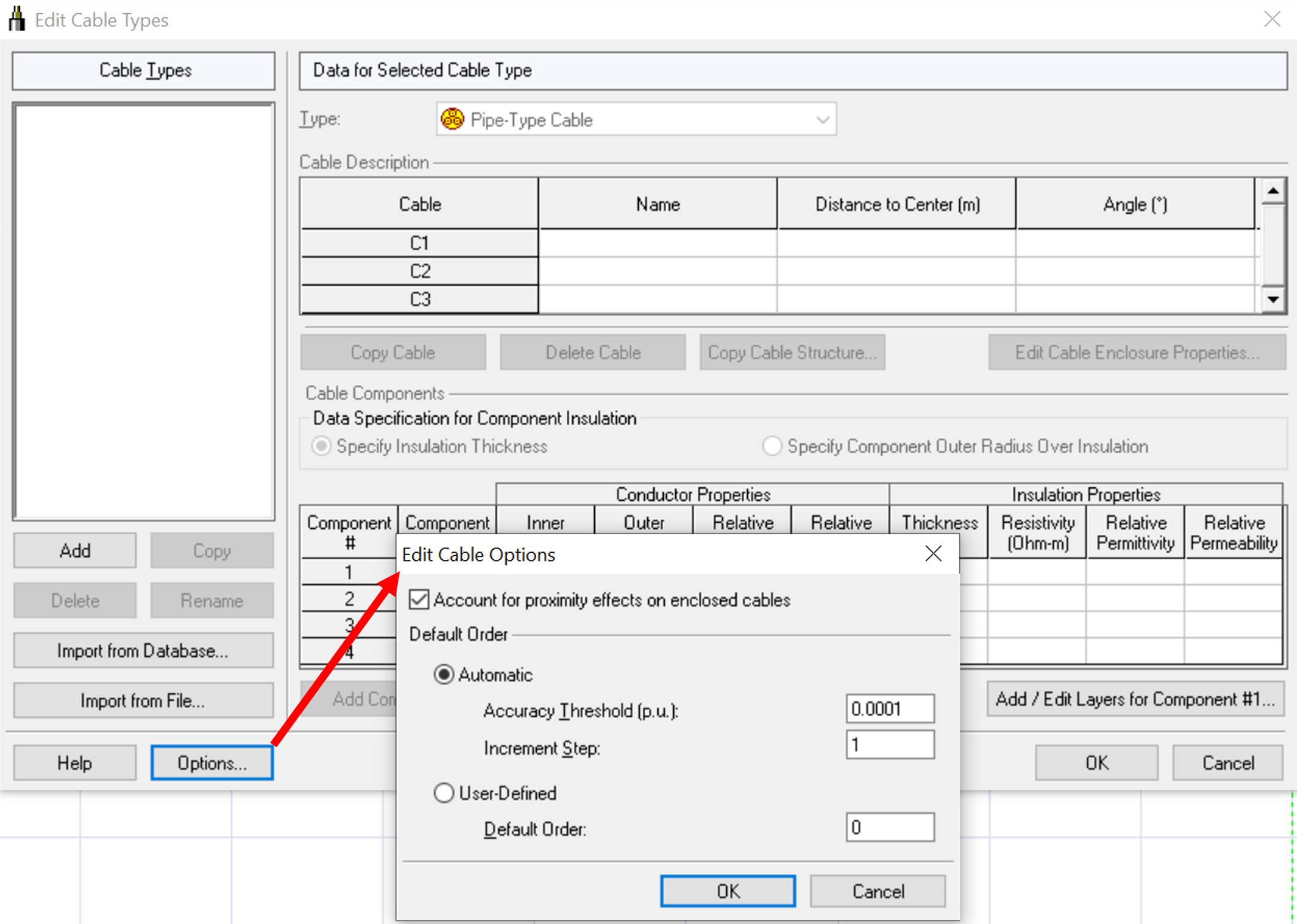Click the Add cable type button
Screen dimensions: 1297x924
[x=75, y=550]
